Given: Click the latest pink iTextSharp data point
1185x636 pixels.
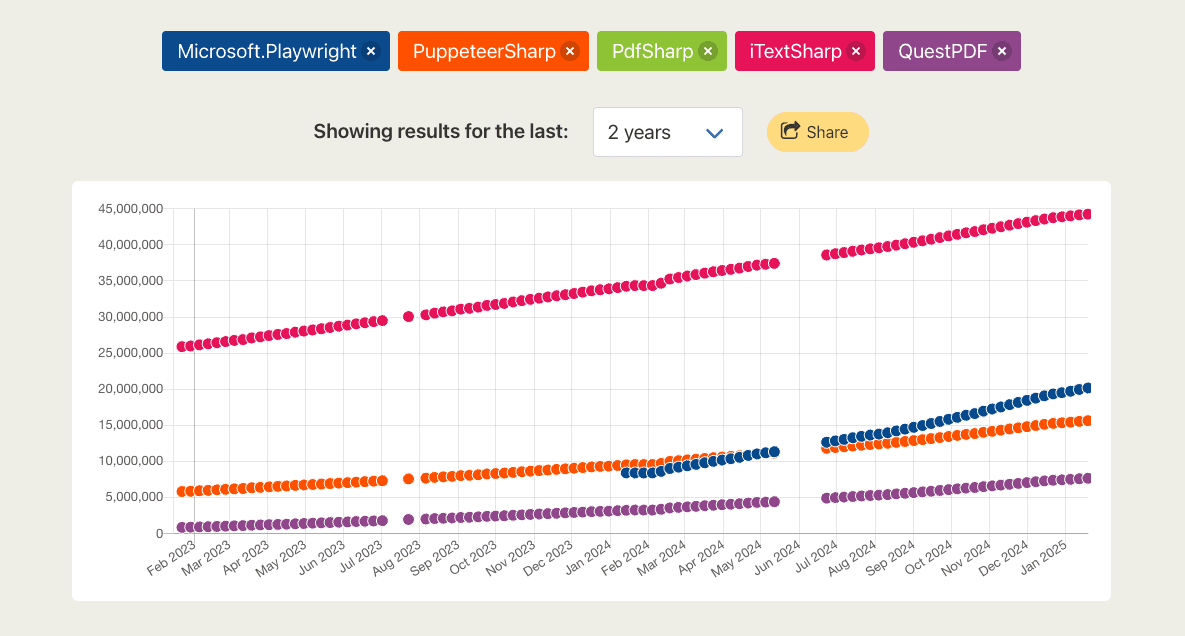Looking at the screenshot, I should click(x=1087, y=213).
